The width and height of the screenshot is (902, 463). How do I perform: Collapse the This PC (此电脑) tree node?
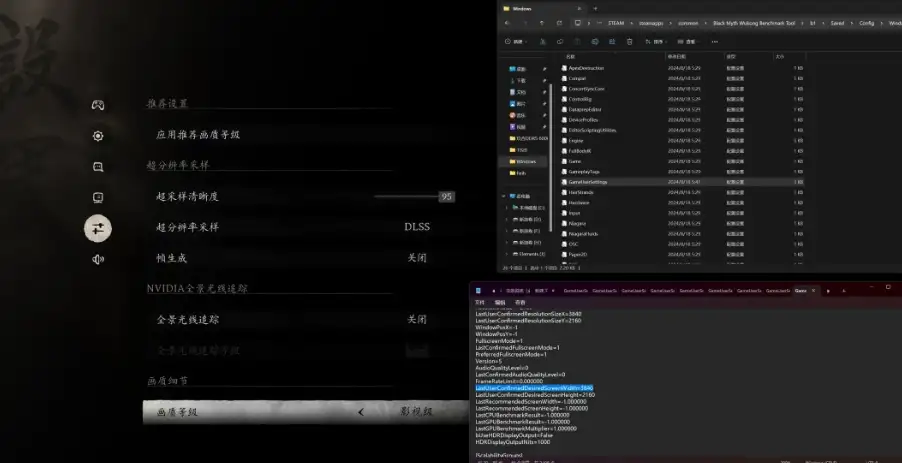coord(504,196)
